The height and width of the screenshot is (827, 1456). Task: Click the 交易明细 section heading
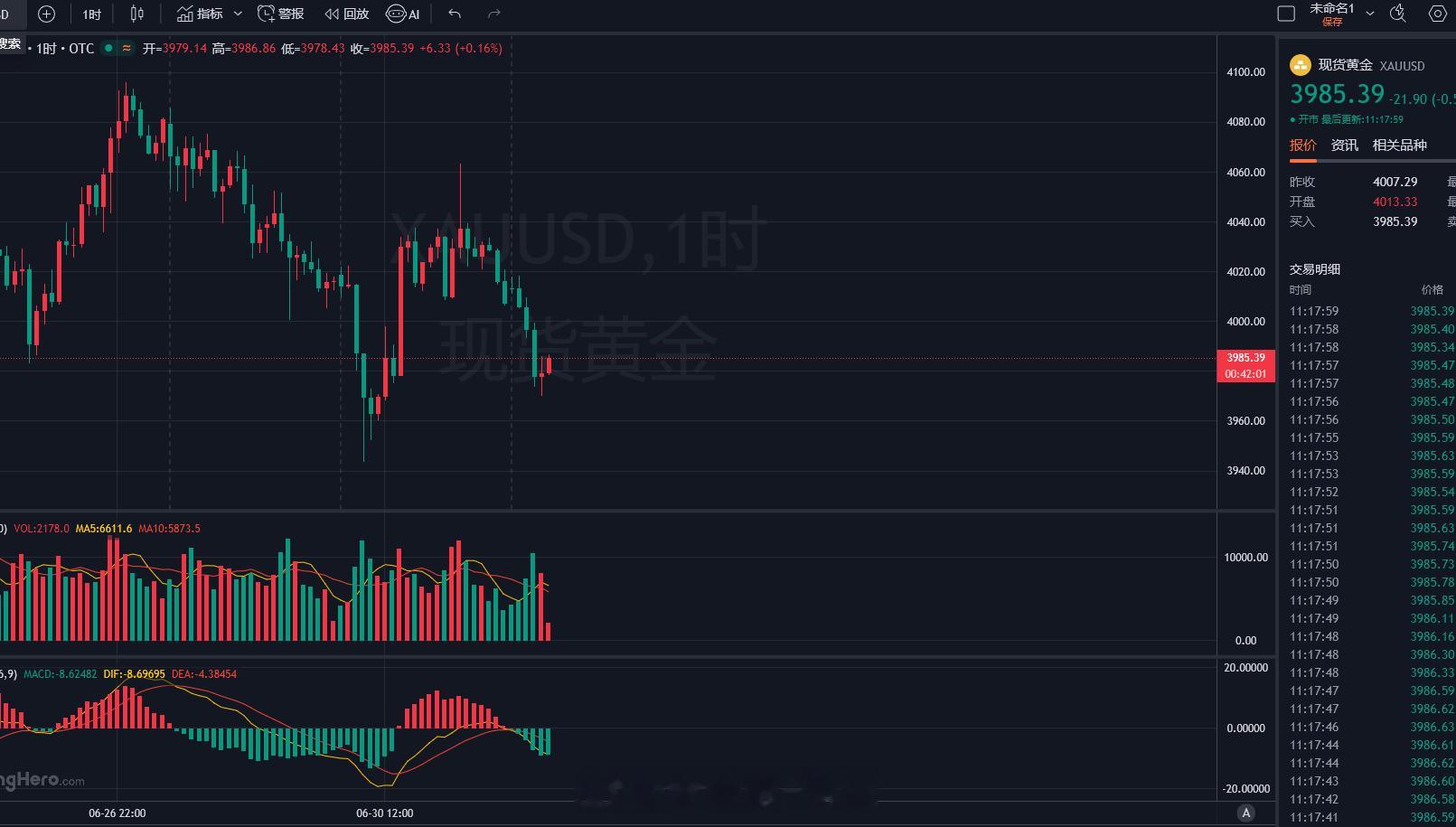coord(1315,269)
